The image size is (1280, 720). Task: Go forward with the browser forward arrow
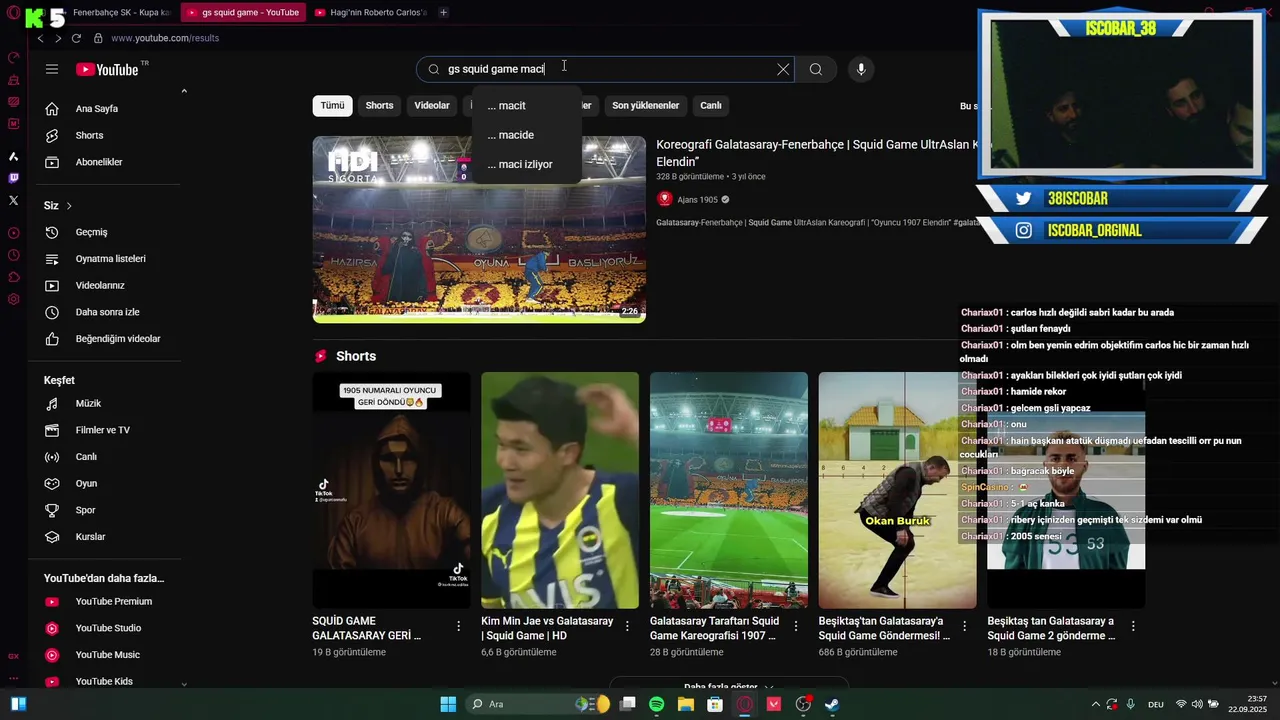point(58,38)
